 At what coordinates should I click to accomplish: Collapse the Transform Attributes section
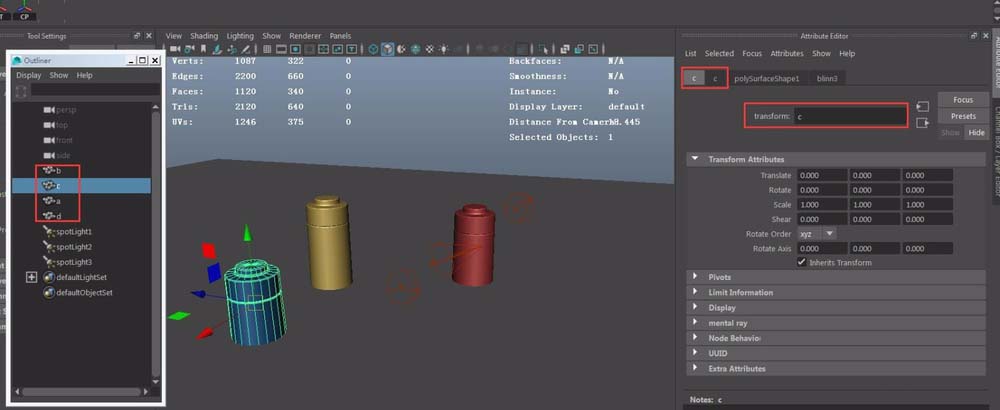[695, 159]
